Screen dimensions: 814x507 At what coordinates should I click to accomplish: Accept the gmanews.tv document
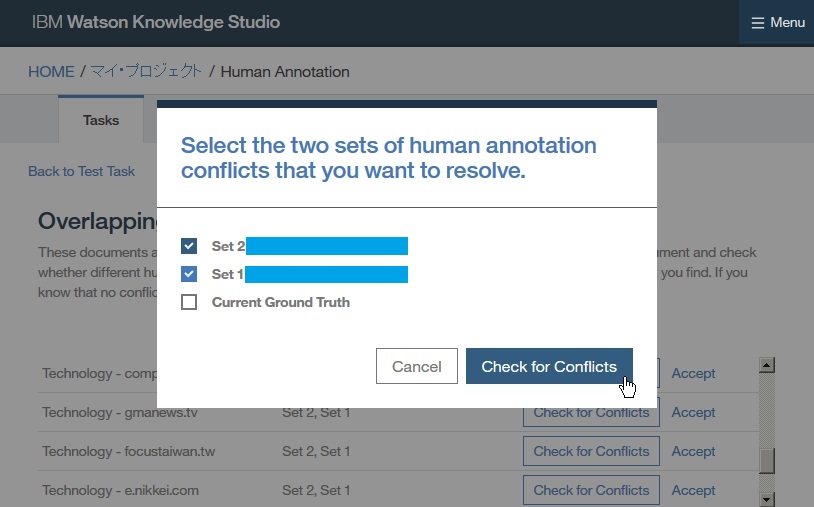[x=693, y=412]
